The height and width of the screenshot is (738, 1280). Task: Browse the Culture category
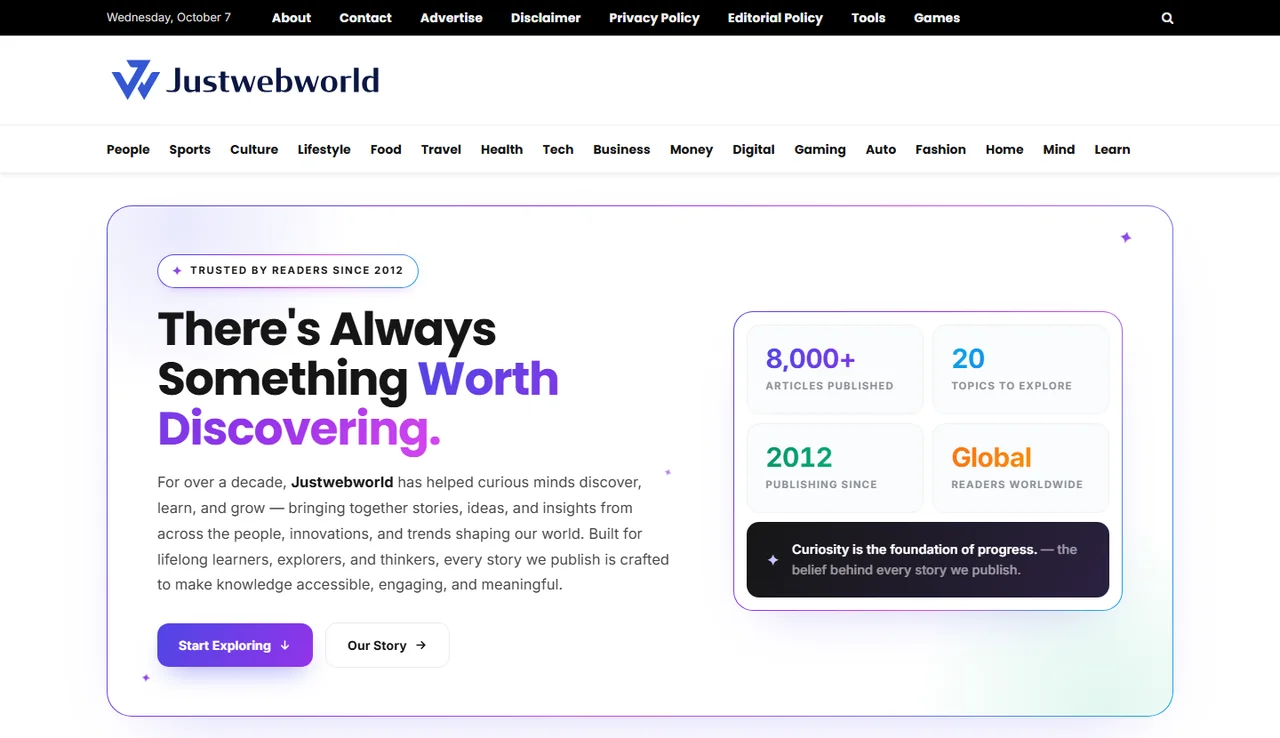click(254, 150)
